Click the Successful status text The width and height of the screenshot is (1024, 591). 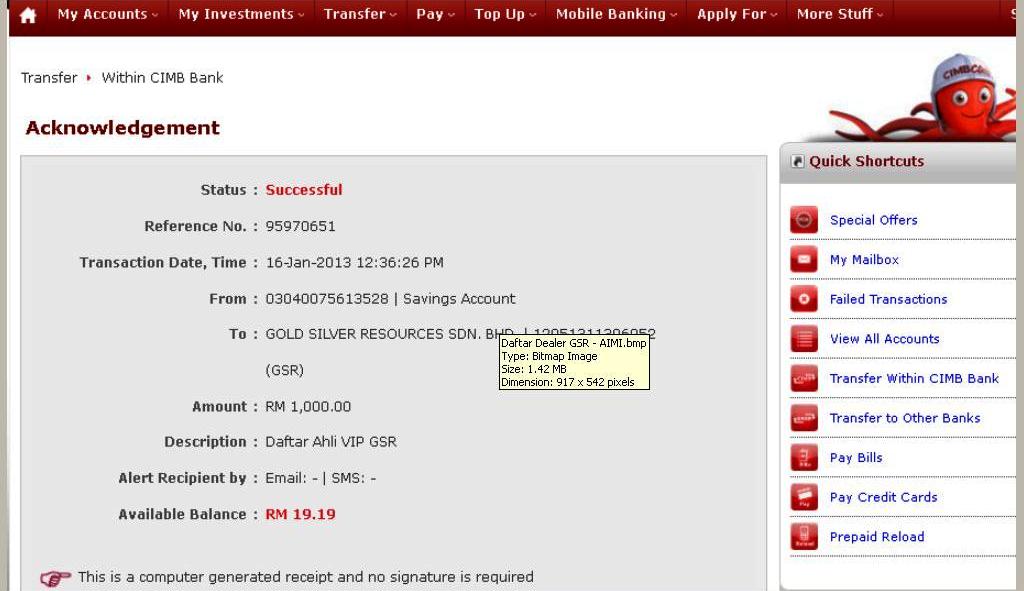click(x=304, y=190)
